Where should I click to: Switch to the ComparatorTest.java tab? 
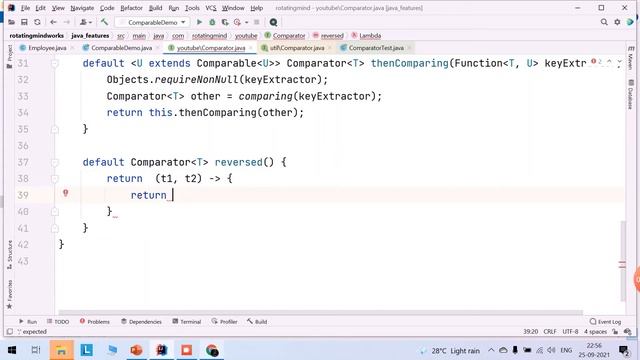coord(376,48)
